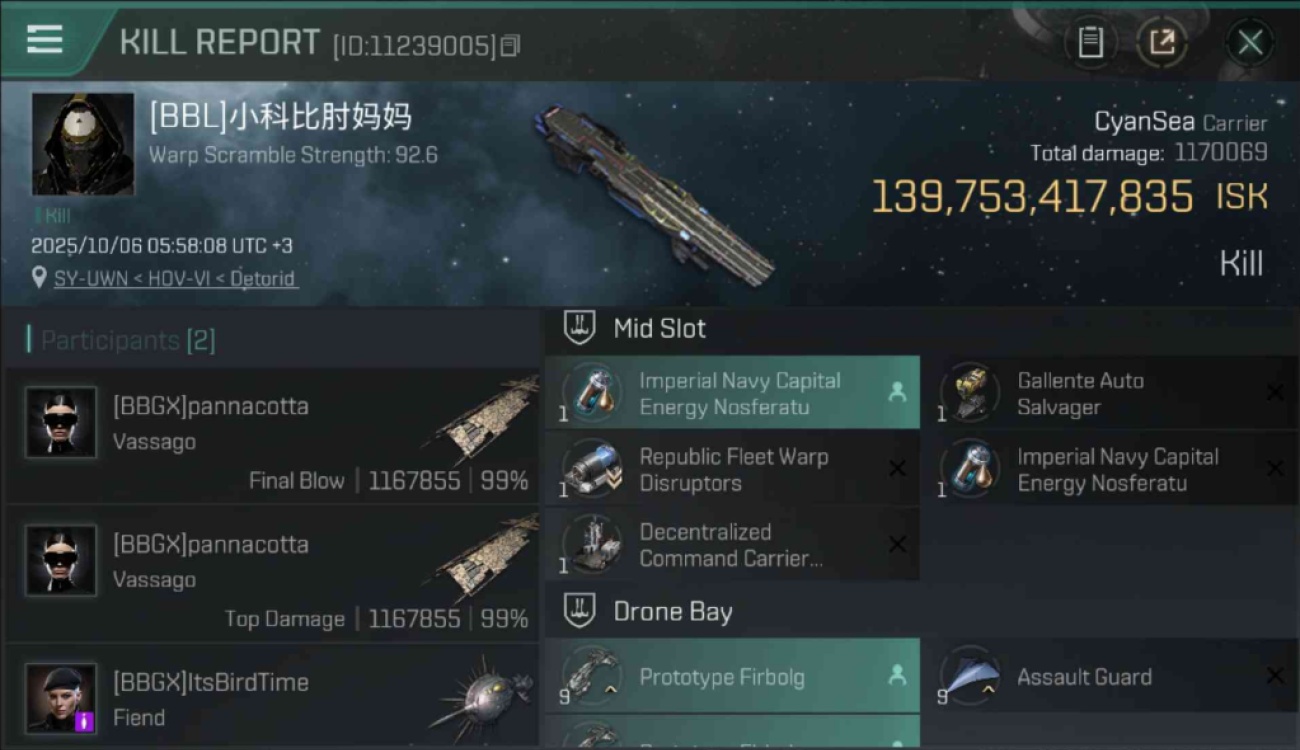This screenshot has width=1300, height=750.
Task: Select Republic Fleet Warp Disruptors module
Action: (732, 469)
